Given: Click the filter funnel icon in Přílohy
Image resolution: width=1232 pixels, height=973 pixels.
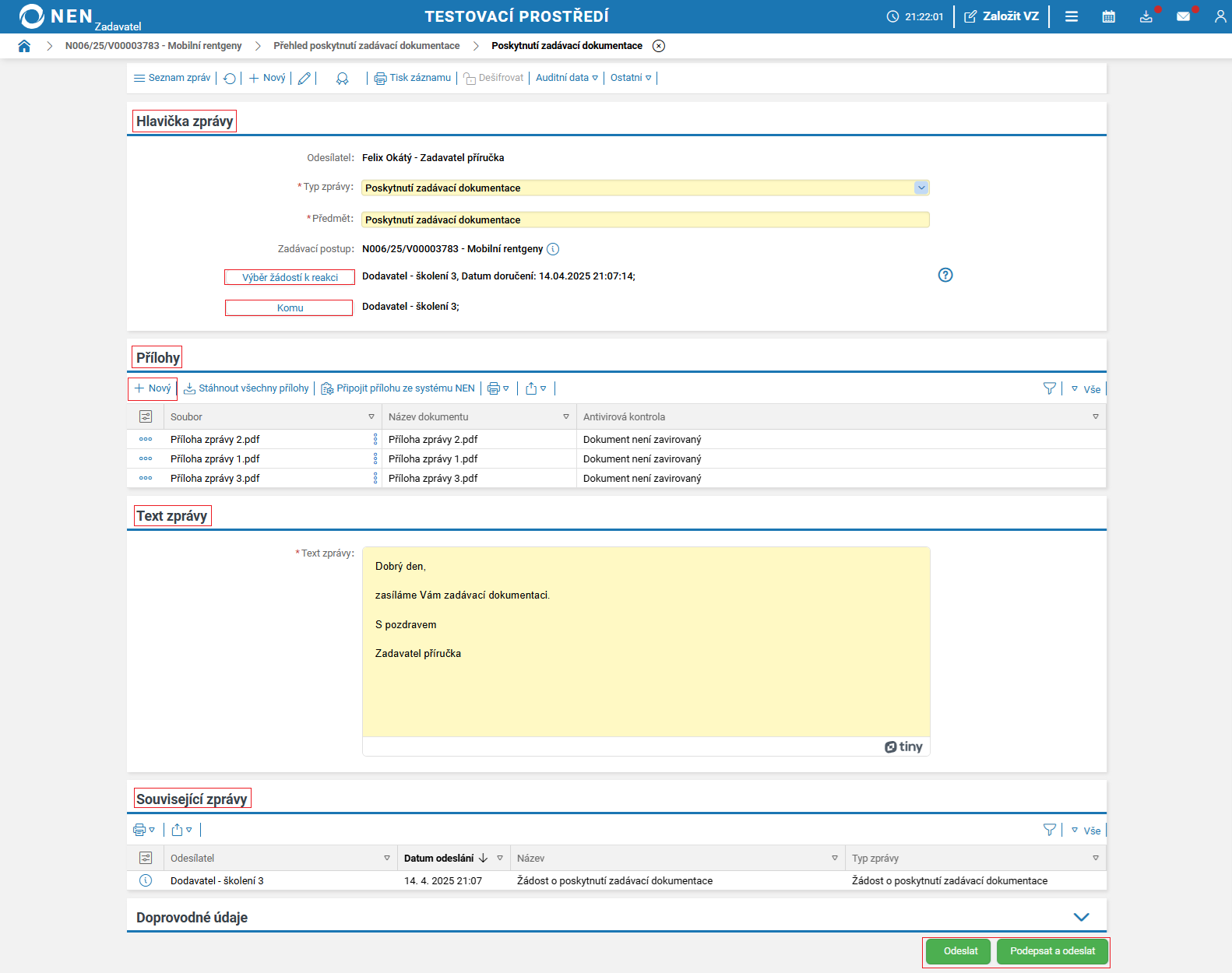Looking at the screenshot, I should point(1049,388).
